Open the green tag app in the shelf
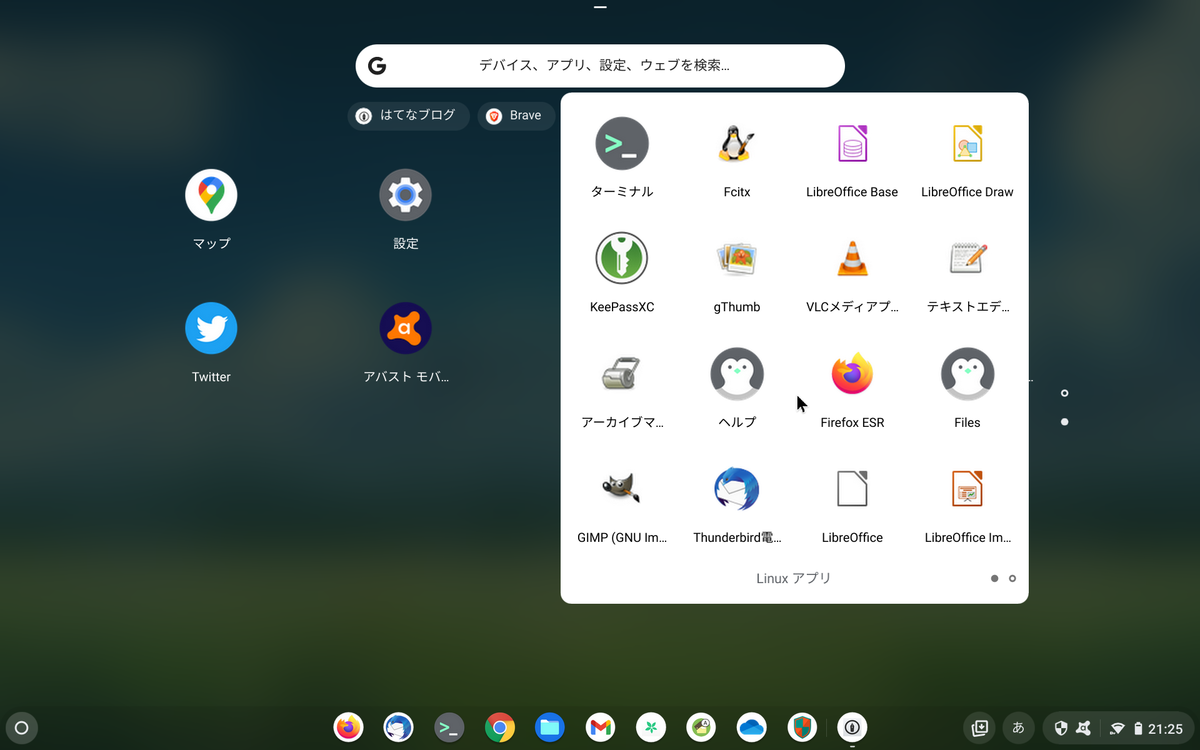The image size is (1200, 750). coord(701,728)
